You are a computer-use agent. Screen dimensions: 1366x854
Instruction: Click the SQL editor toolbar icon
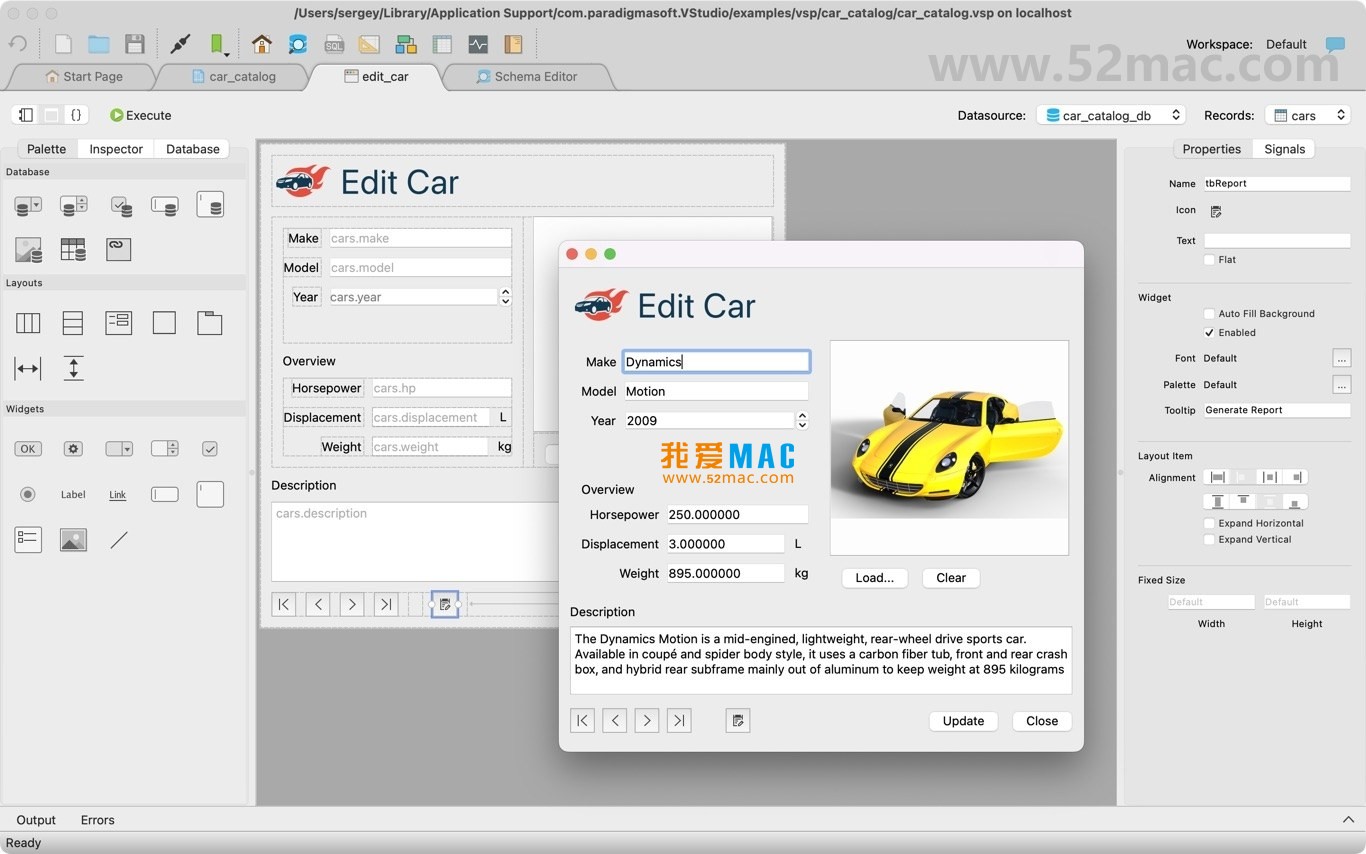coord(334,44)
